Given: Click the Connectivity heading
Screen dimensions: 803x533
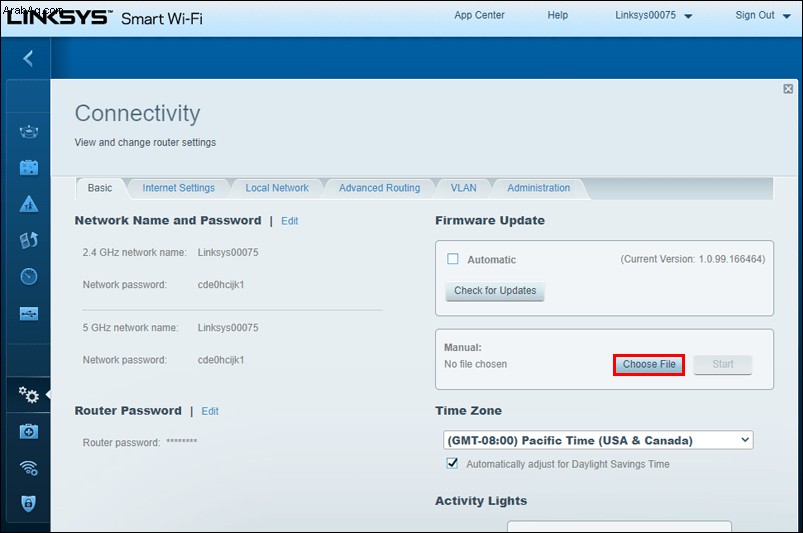Looking at the screenshot, I should point(137,114).
